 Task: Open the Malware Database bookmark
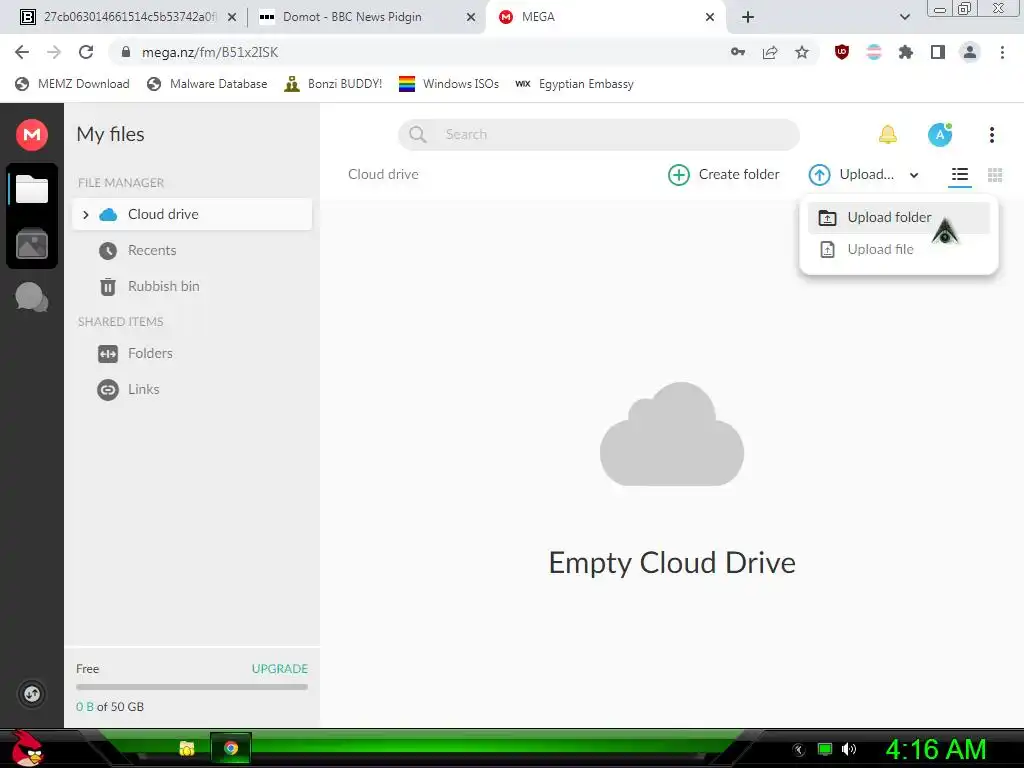(207, 84)
